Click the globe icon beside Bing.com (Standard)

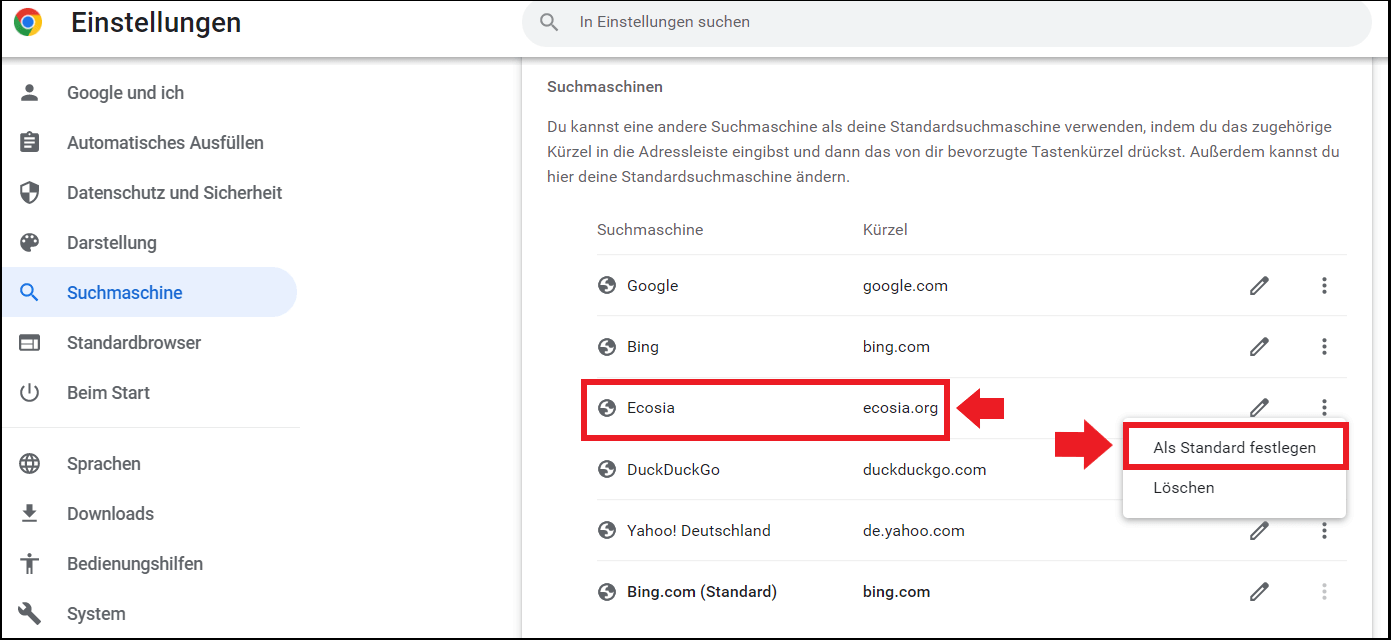click(606, 592)
